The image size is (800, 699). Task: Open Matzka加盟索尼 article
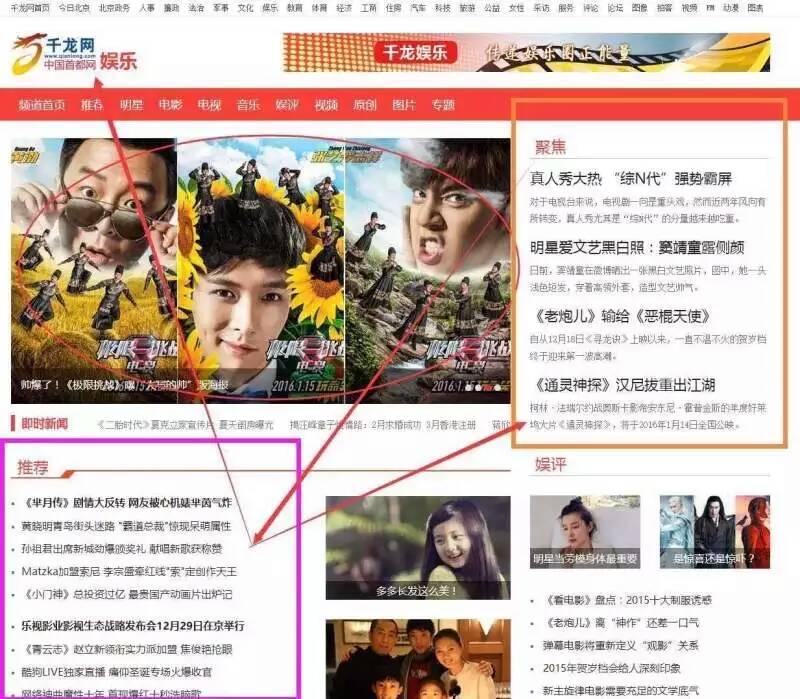(x=129, y=571)
